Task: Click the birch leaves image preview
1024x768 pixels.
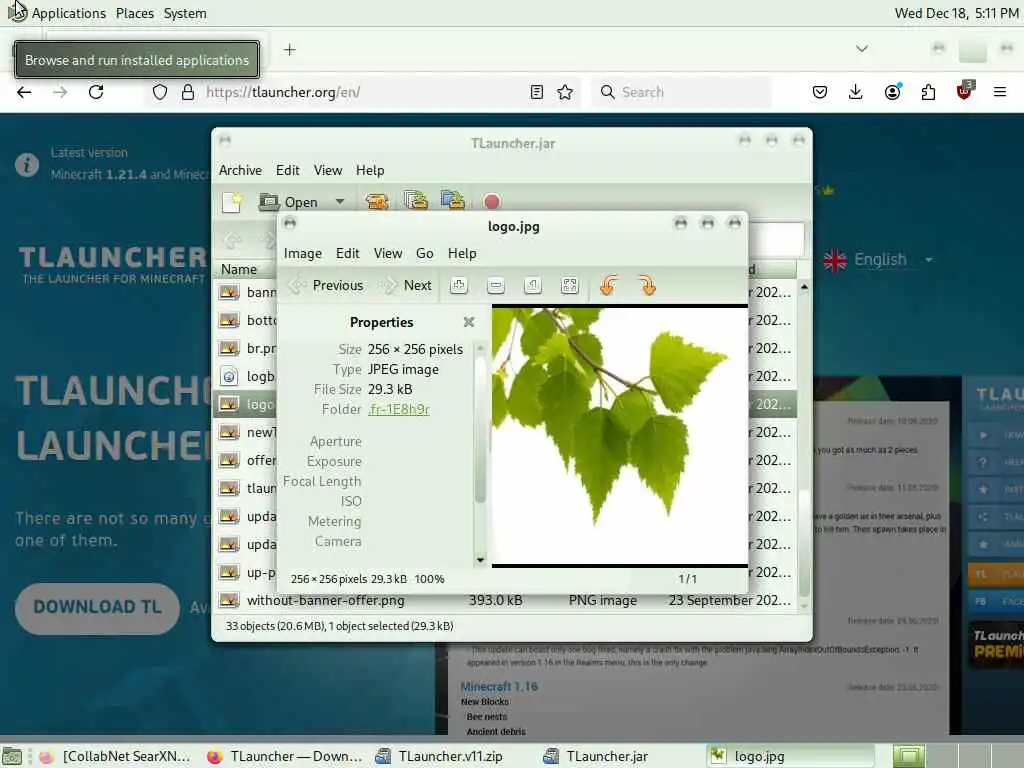Action: click(618, 436)
